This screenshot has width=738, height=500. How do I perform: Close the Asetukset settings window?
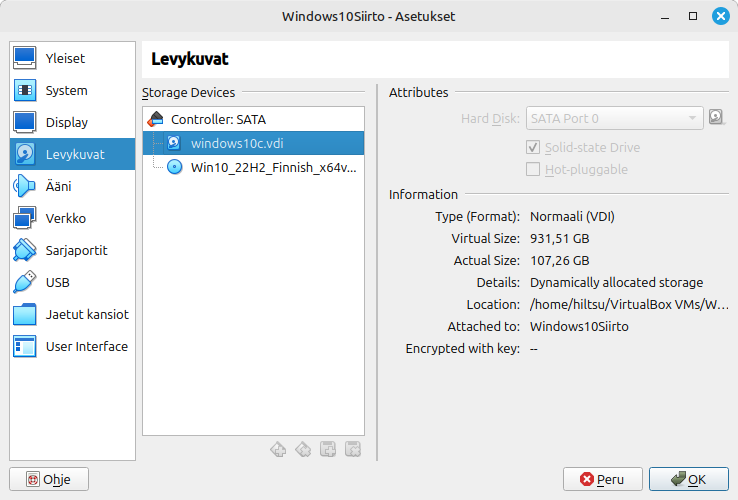point(721,16)
